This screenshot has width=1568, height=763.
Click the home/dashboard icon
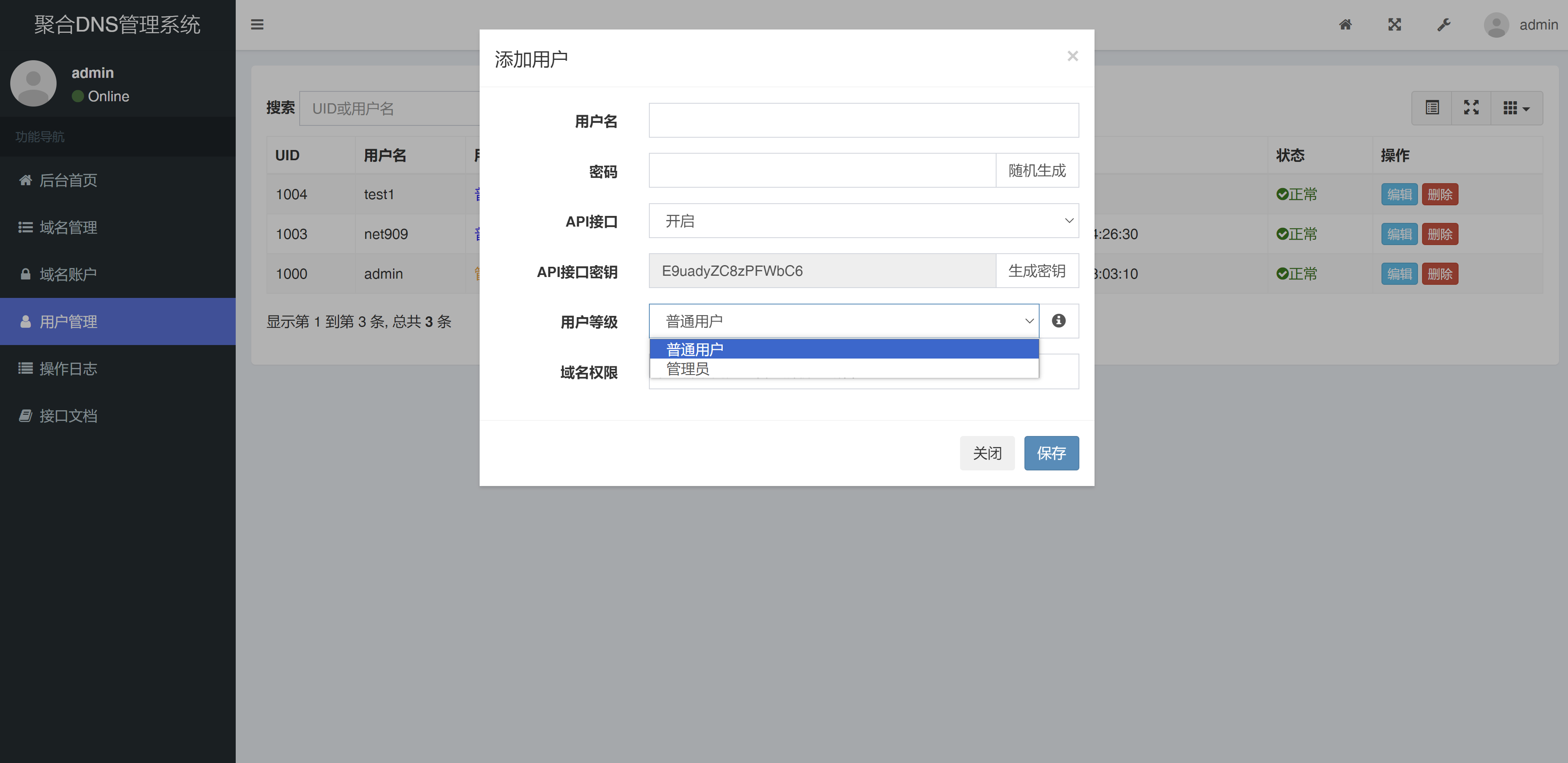pyautogui.click(x=1347, y=24)
